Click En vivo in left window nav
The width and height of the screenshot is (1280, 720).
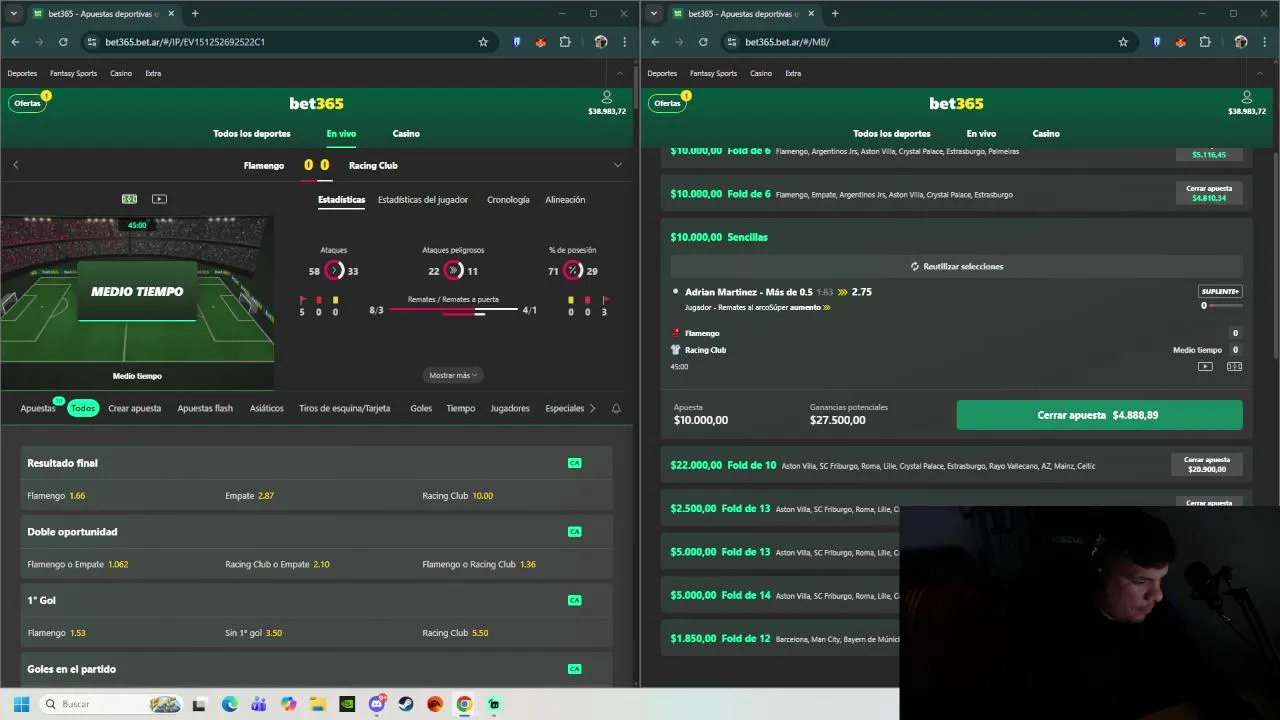coord(341,133)
